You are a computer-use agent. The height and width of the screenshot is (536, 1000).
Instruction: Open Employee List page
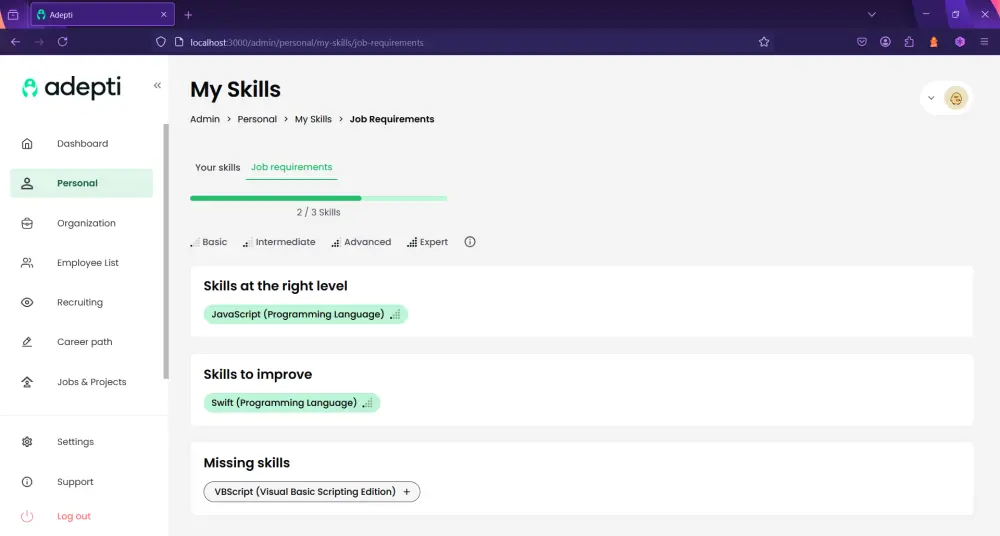82,263
